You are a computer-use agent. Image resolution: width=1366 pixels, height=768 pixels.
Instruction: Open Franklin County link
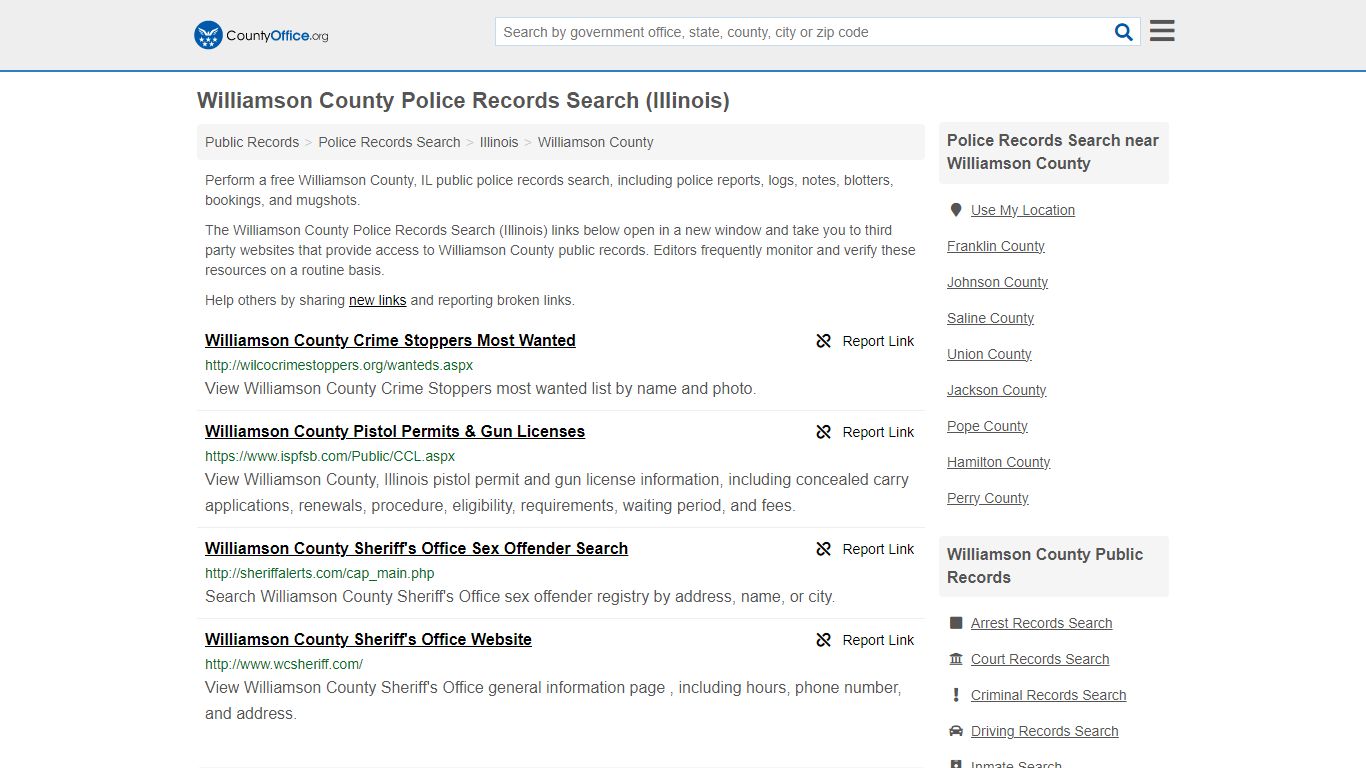click(x=996, y=246)
